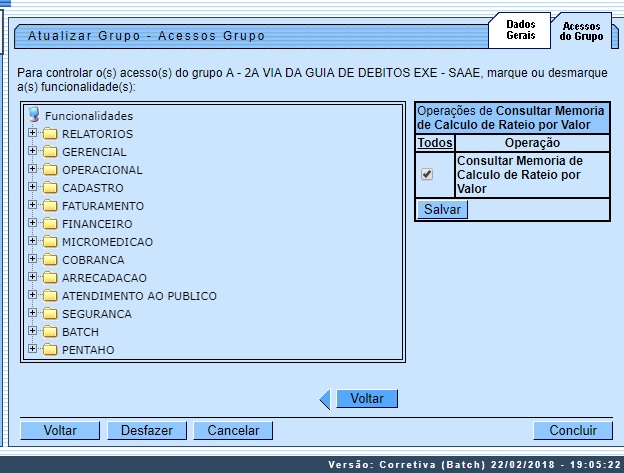Viewport: 624px width, 473px height.
Task: Switch to the Dados Gerais tab
Action: [520, 30]
